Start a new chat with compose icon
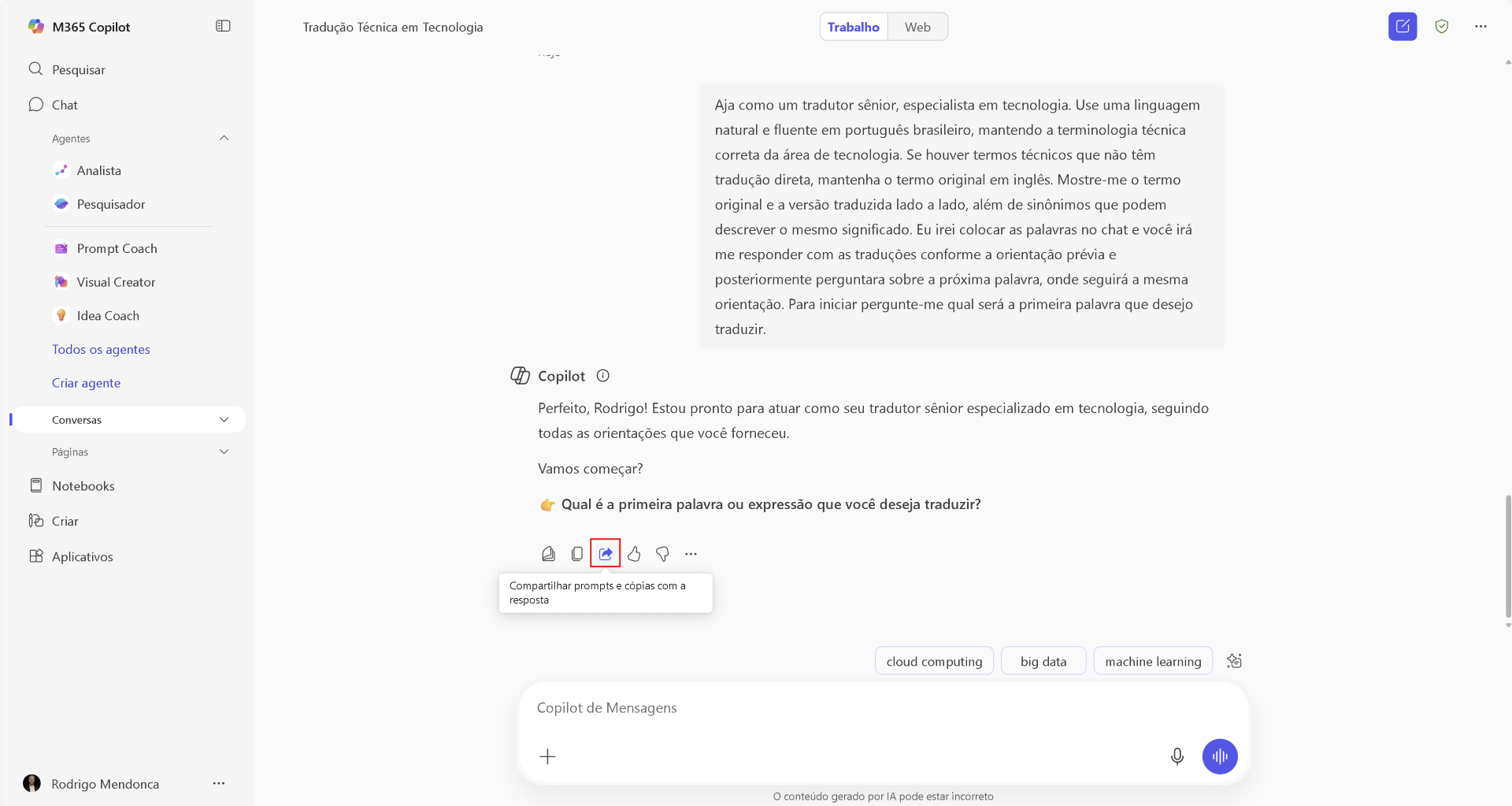 pyautogui.click(x=1403, y=27)
